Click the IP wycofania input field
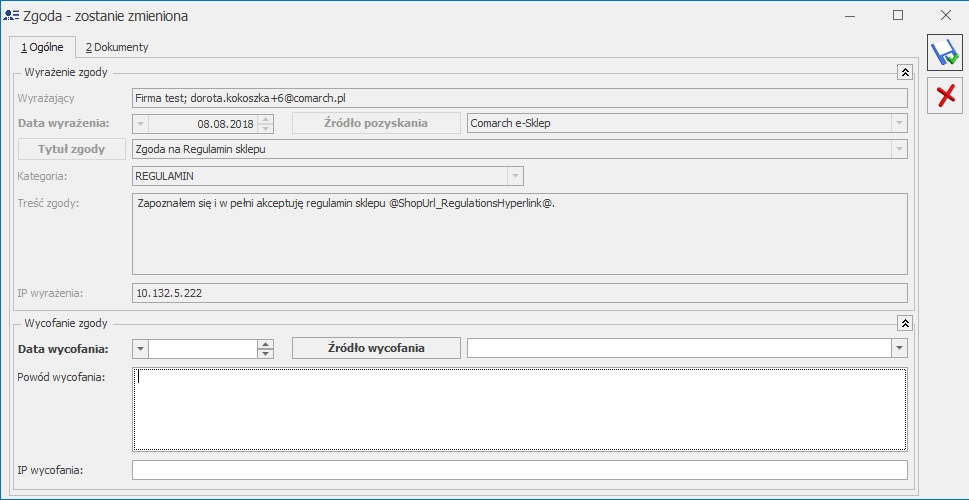969x500 pixels. [520, 470]
